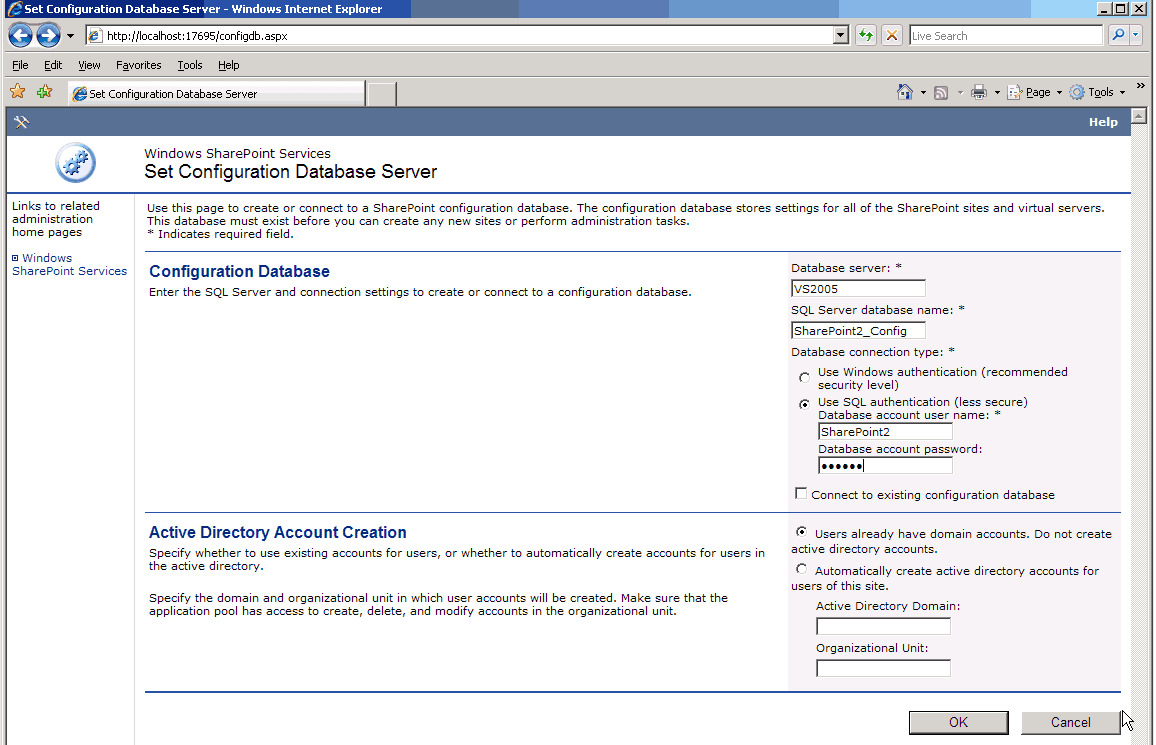Click the Organizational Unit field
Image resolution: width=1156 pixels, height=745 pixels.
pos(883,668)
